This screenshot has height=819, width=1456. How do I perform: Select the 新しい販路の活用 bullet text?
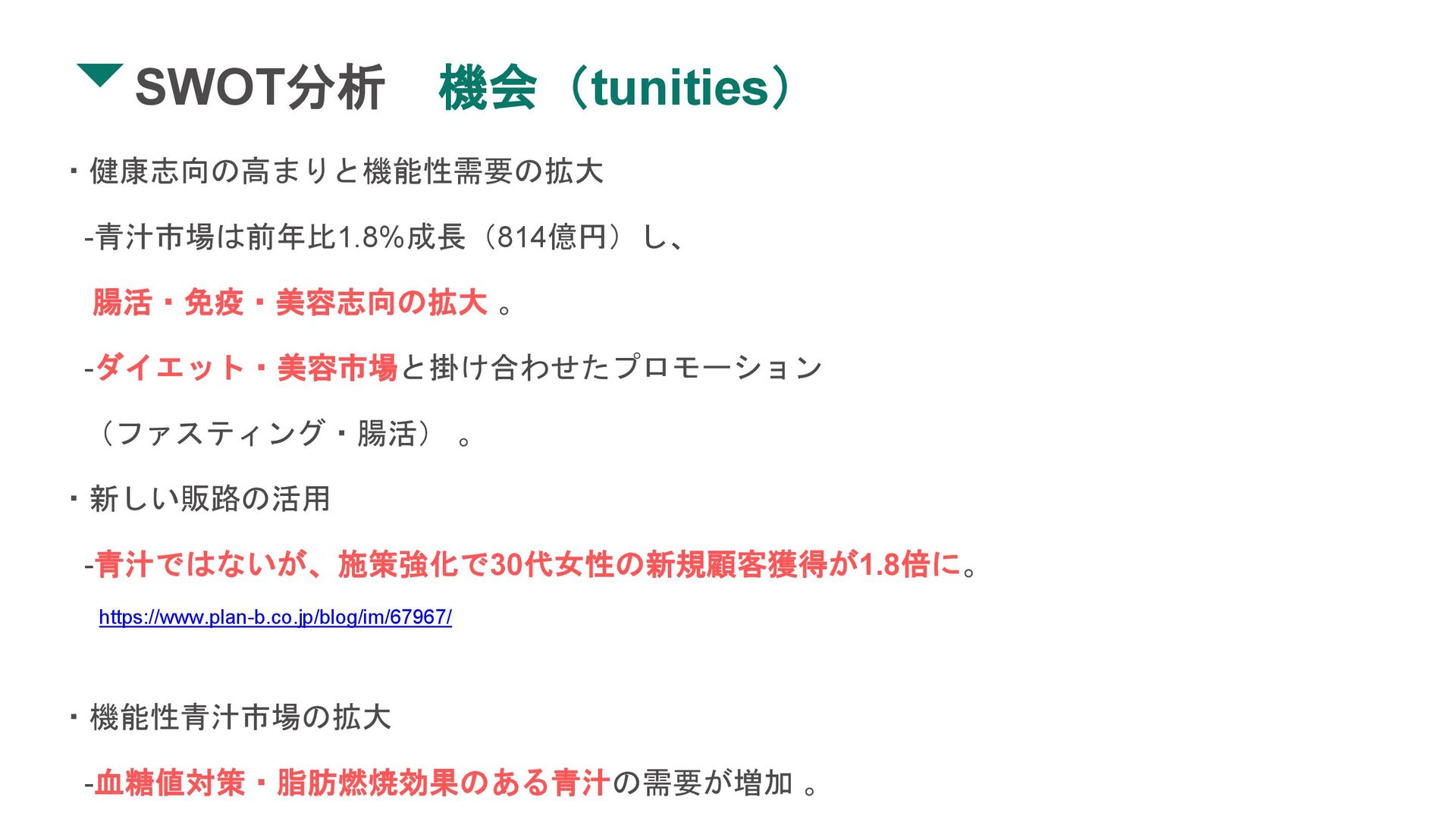tap(210, 499)
